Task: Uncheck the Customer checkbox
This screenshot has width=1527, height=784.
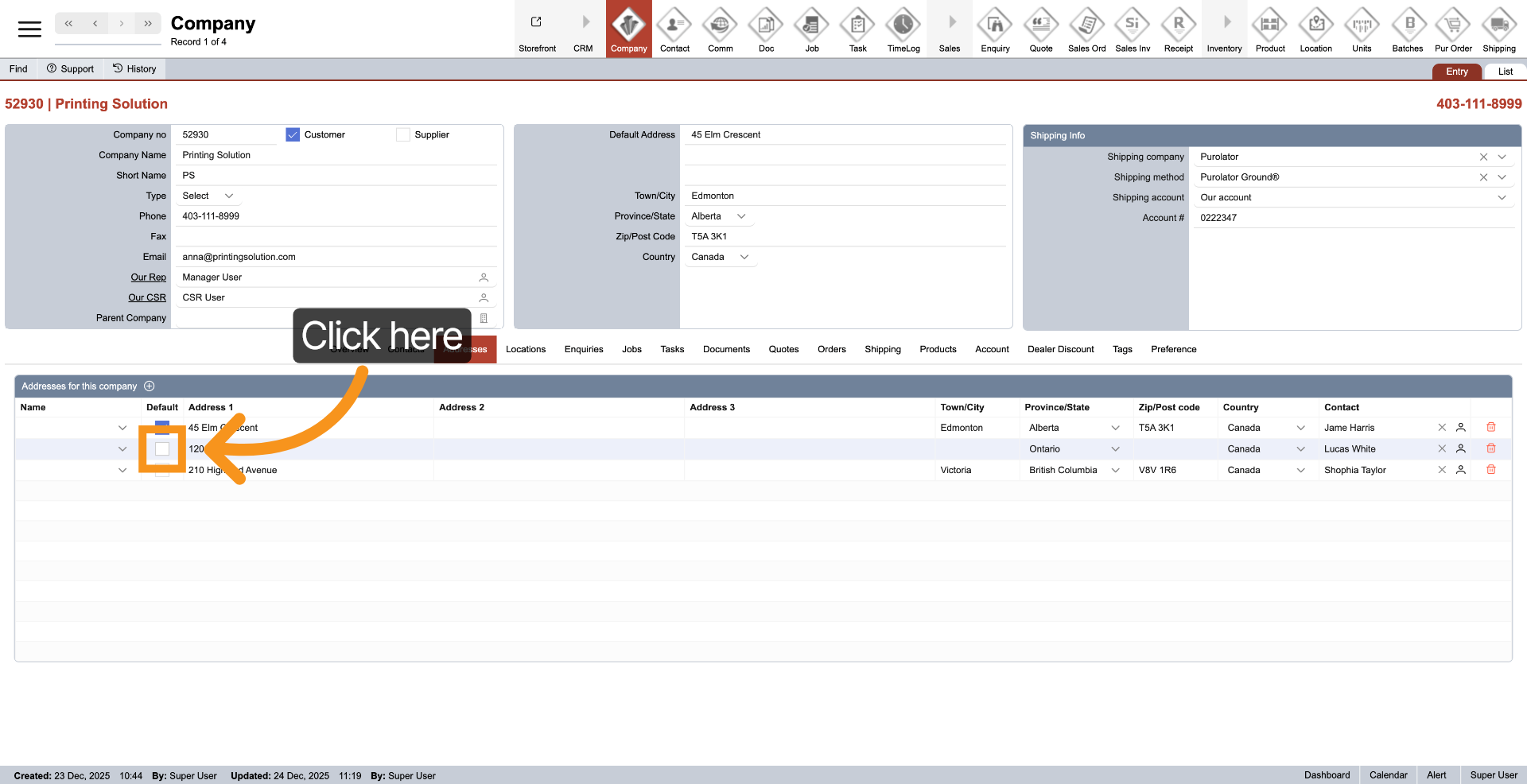Action: point(293,134)
